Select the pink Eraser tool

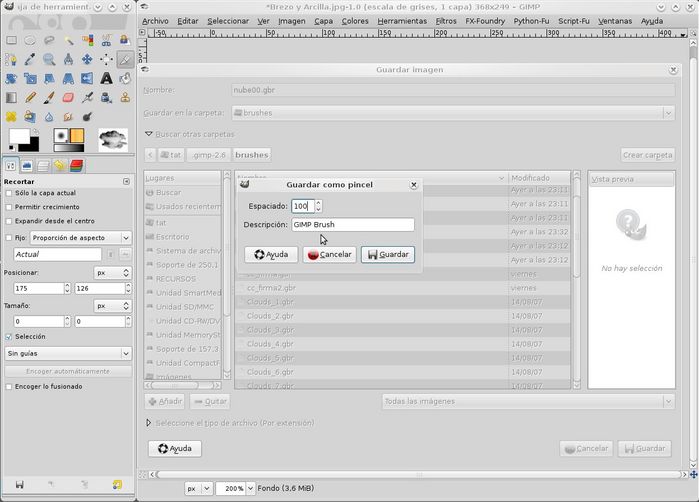point(68,98)
